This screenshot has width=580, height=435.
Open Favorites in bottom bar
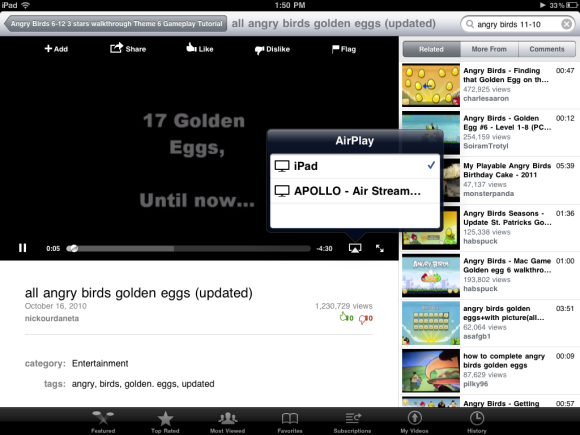pyautogui.click(x=290, y=422)
